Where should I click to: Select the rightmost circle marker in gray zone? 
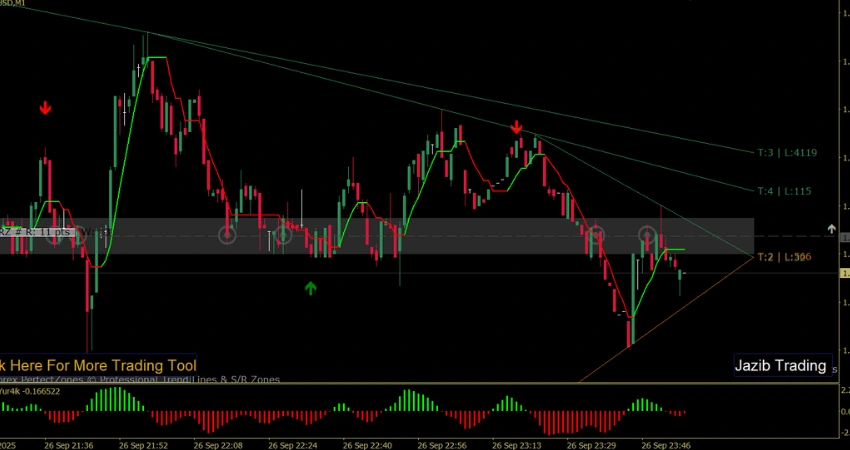coord(648,235)
